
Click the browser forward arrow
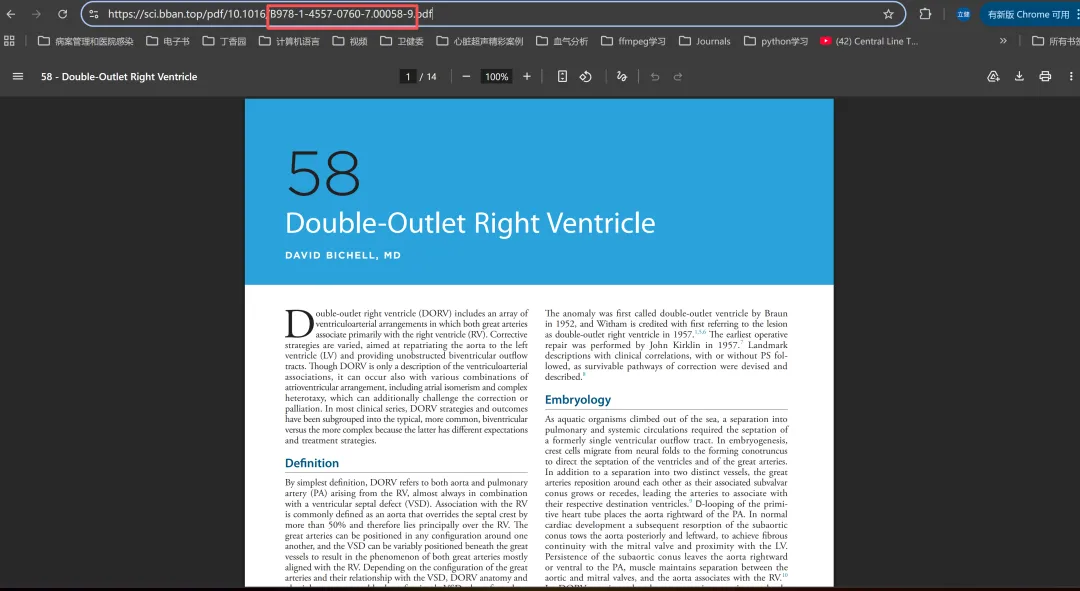37,14
